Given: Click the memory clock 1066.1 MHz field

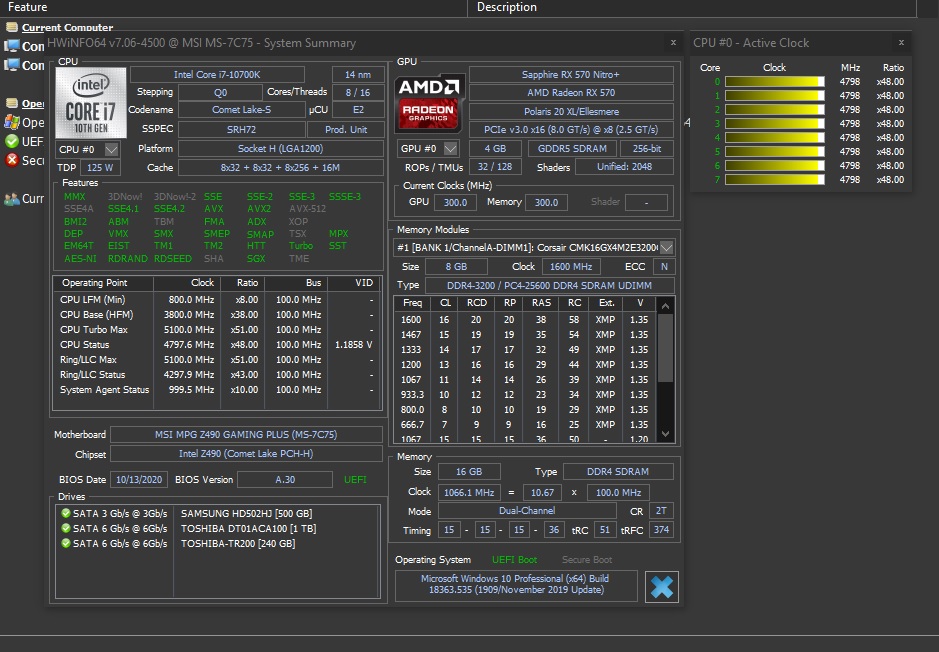Looking at the screenshot, I should coord(469,493).
